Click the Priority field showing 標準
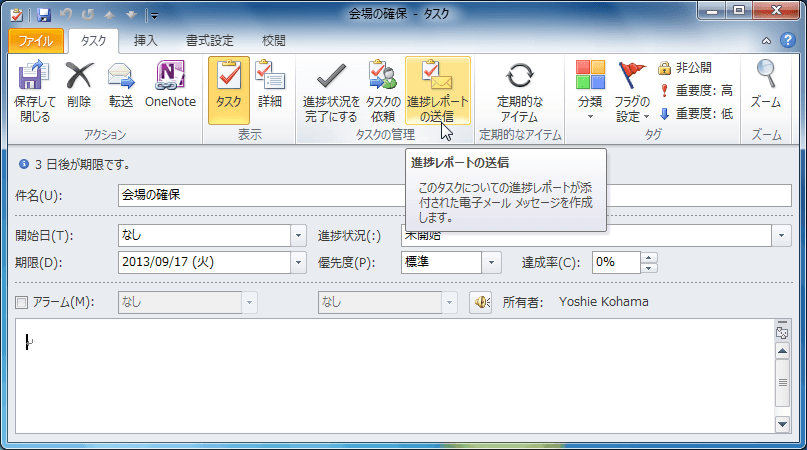Image resolution: width=807 pixels, height=450 pixels. coord(441,263)
